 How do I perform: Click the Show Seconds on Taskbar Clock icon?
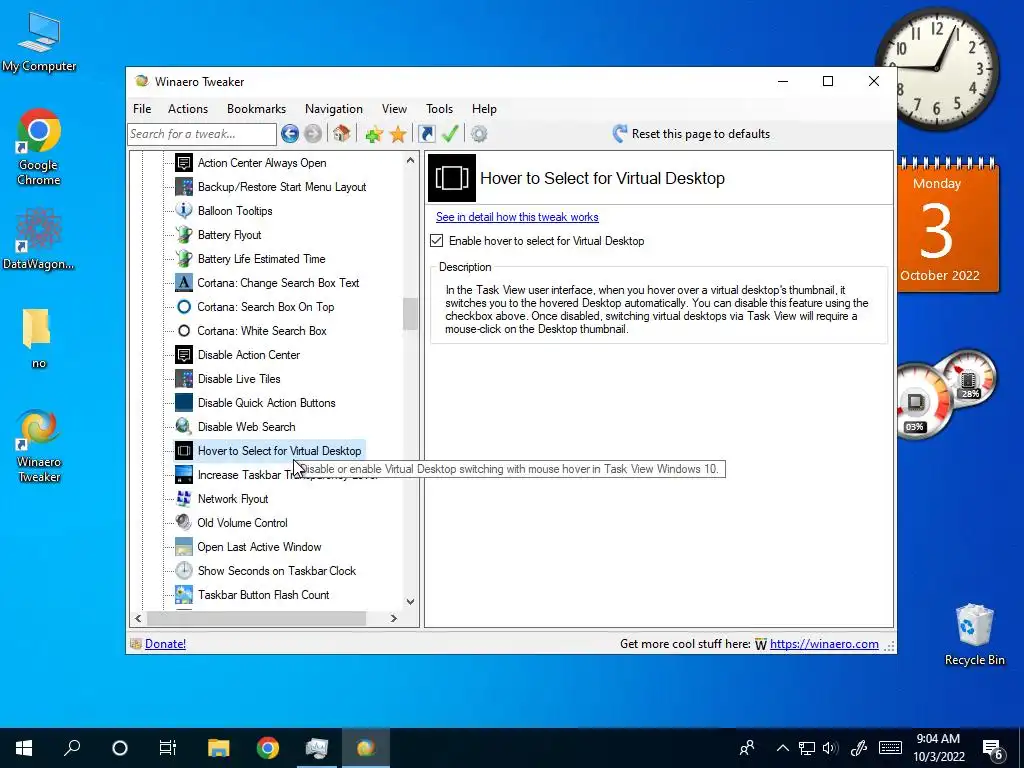coord(184,570)
